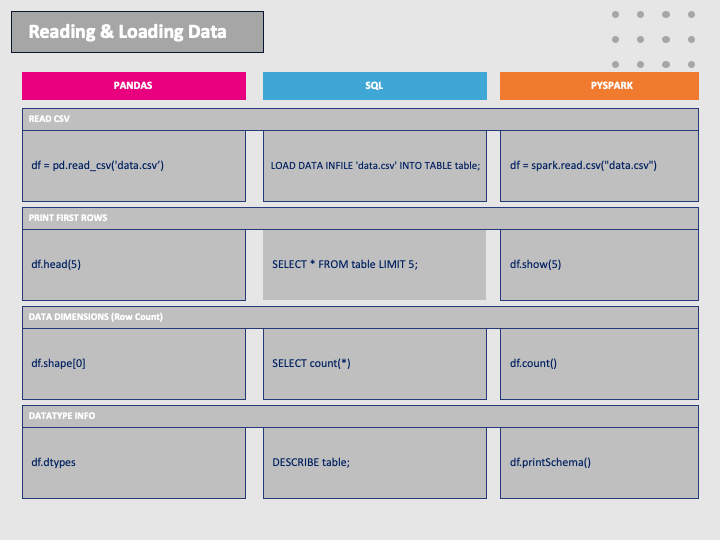The width and height of the screenshot is (720, 540).
Task: Select the orange PYSPARK column header
Action: point(599,86)
